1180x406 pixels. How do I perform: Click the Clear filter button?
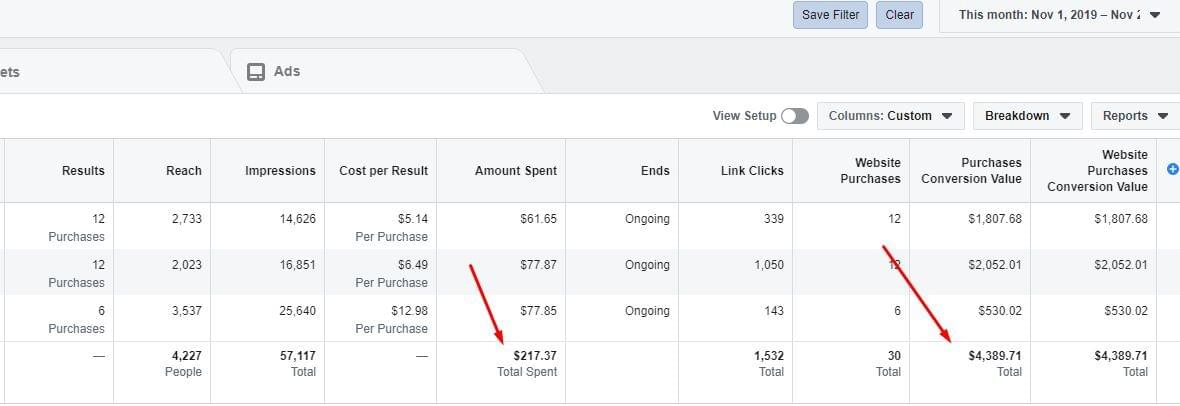[899, 15]
